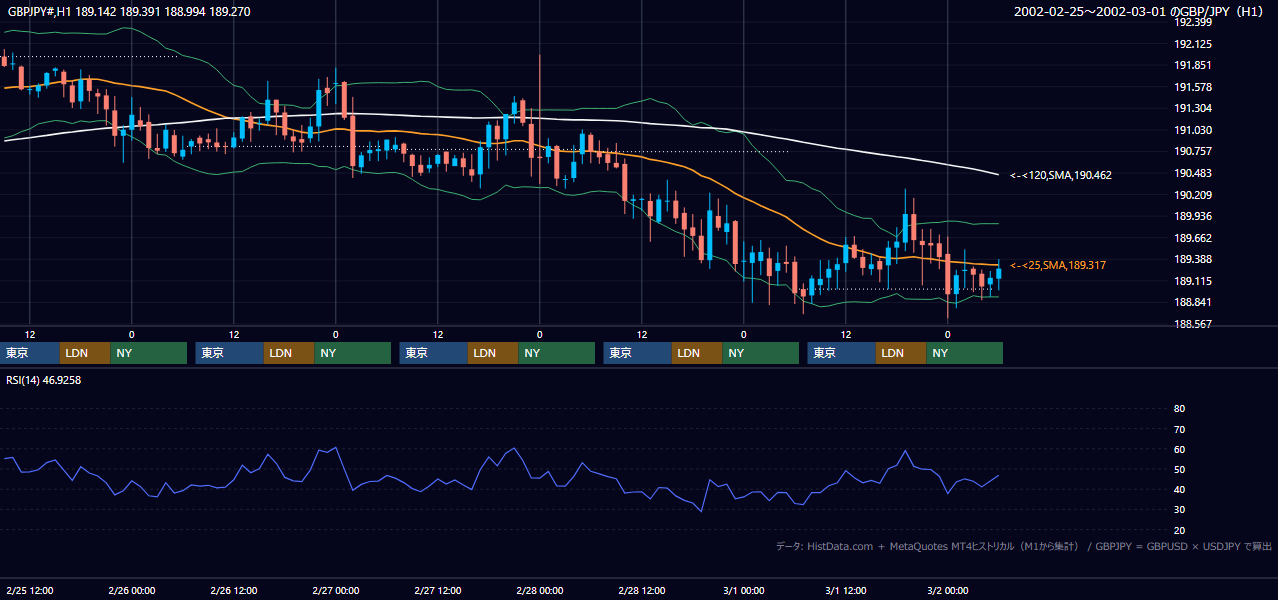Screen dimensions: 1278x600
Task: Click price axis value 192.399
Action: click(x=1192, y=23)
